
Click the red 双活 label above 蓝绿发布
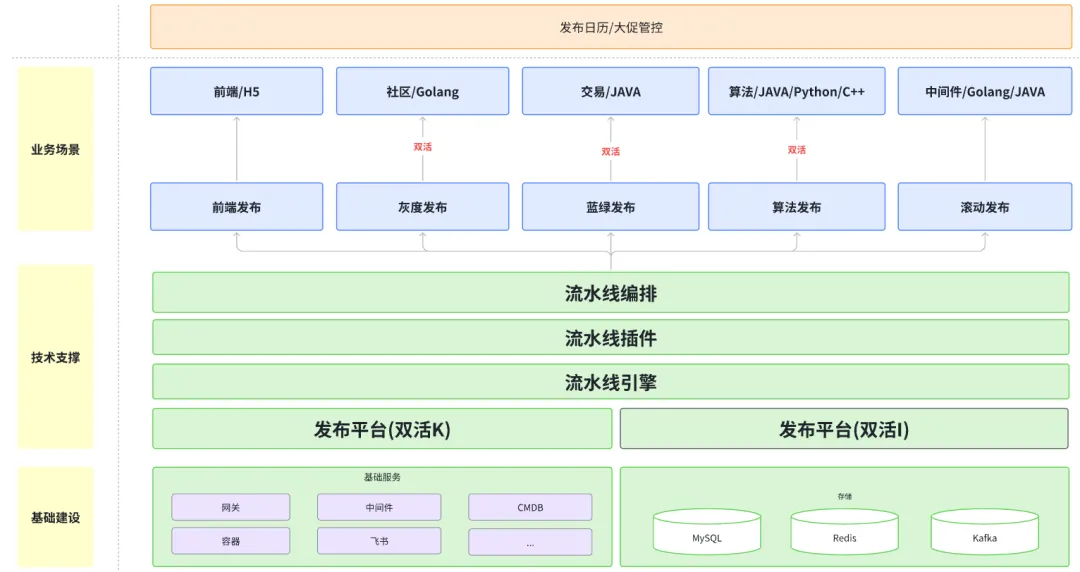point(610,151)
